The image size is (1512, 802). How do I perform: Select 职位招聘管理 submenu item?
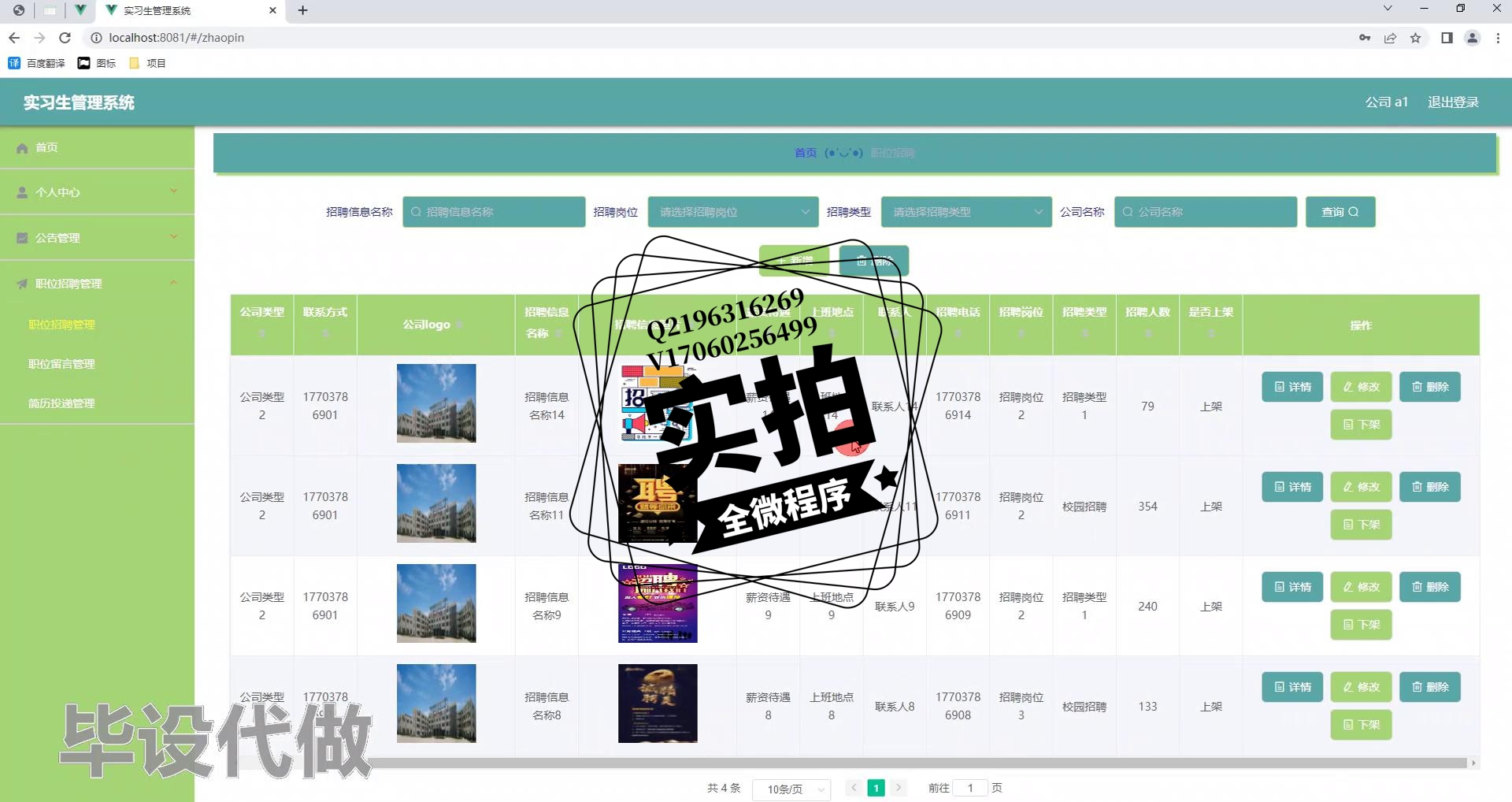61,325
